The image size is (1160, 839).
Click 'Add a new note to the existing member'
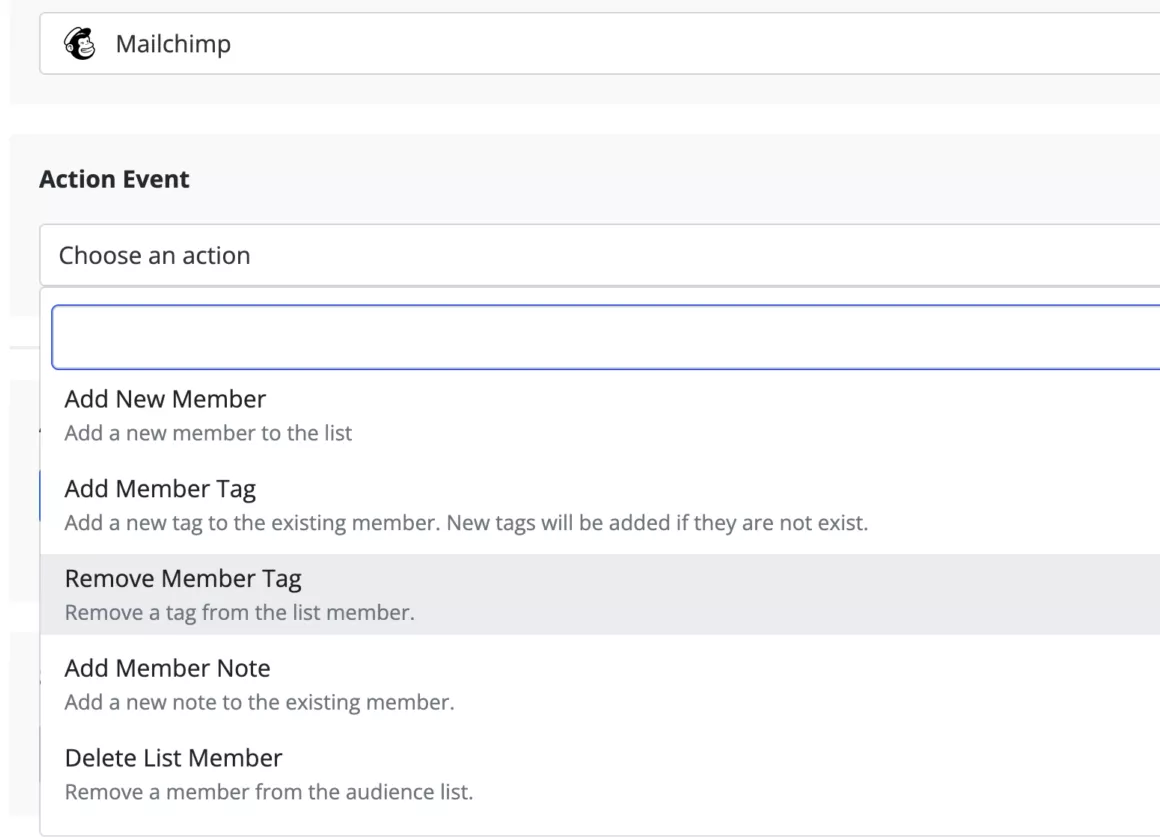point(259,702)
